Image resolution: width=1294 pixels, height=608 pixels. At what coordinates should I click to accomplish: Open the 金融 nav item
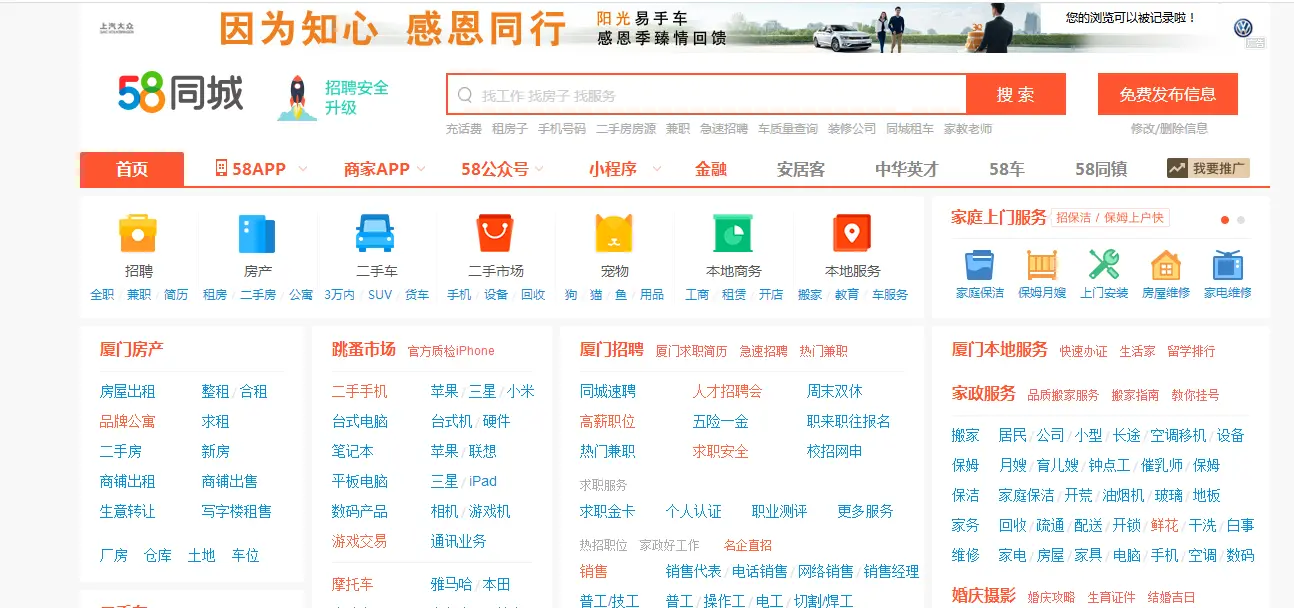711,169
